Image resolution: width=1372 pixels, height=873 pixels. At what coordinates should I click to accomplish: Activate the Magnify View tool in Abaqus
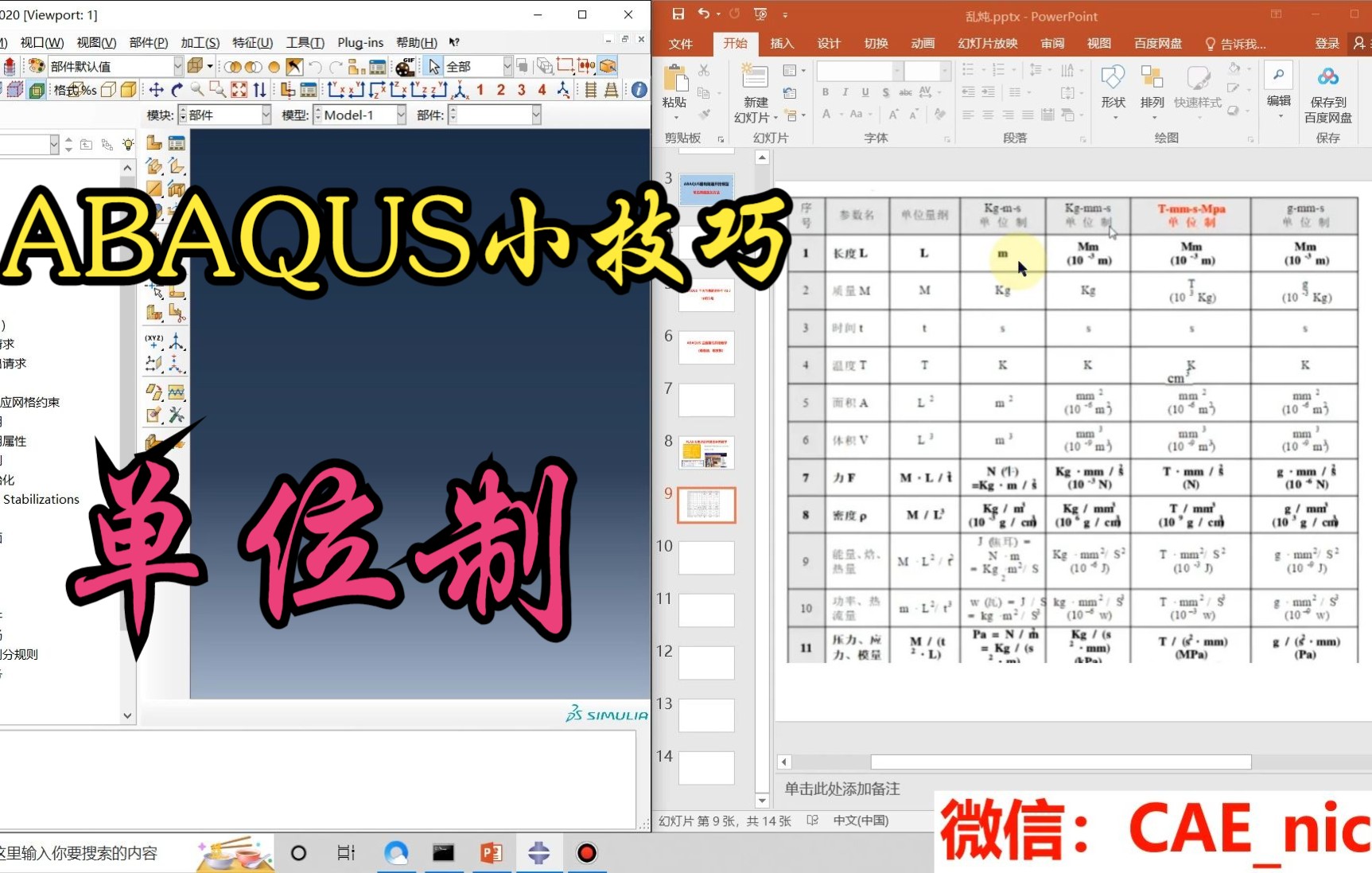coord(197,90)
